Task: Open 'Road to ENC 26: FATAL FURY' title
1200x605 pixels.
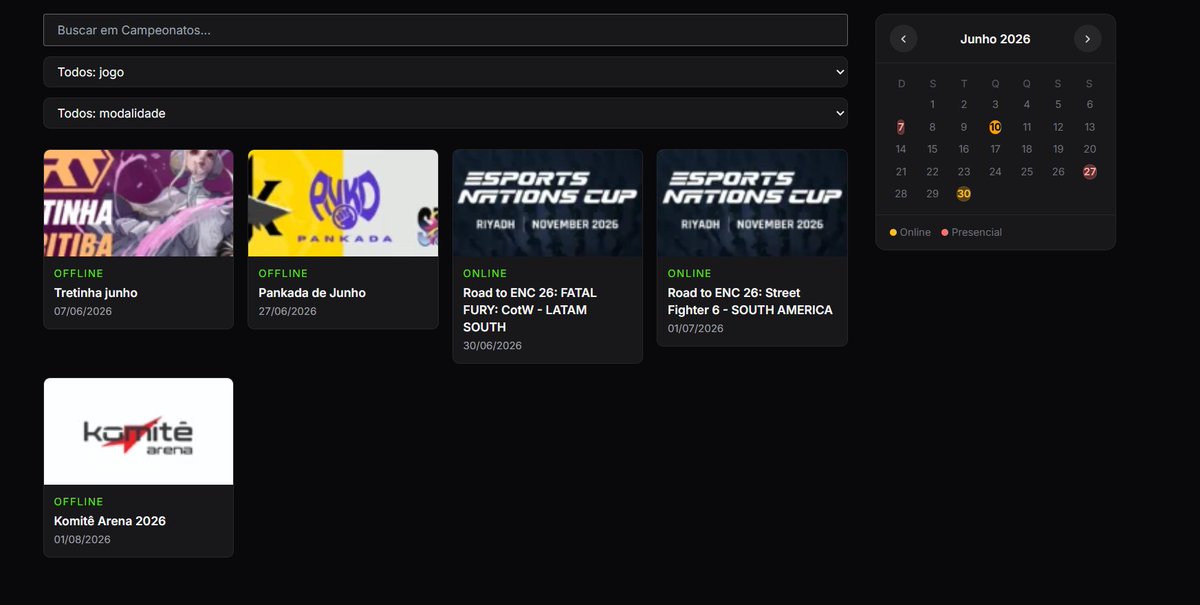Action: point(530,310)
